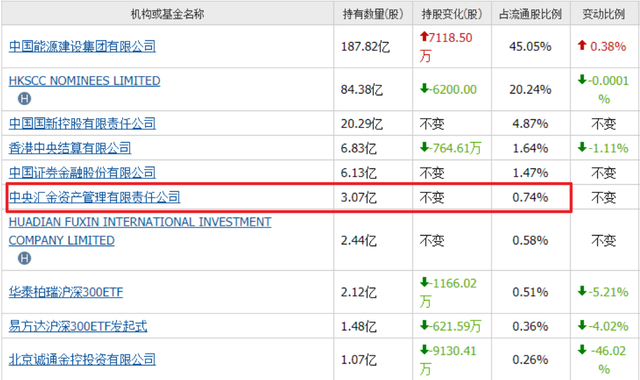Screen dimensions: 640x380
Task: Select holding amount 6.13亿
Action: (x=358, y=172)
